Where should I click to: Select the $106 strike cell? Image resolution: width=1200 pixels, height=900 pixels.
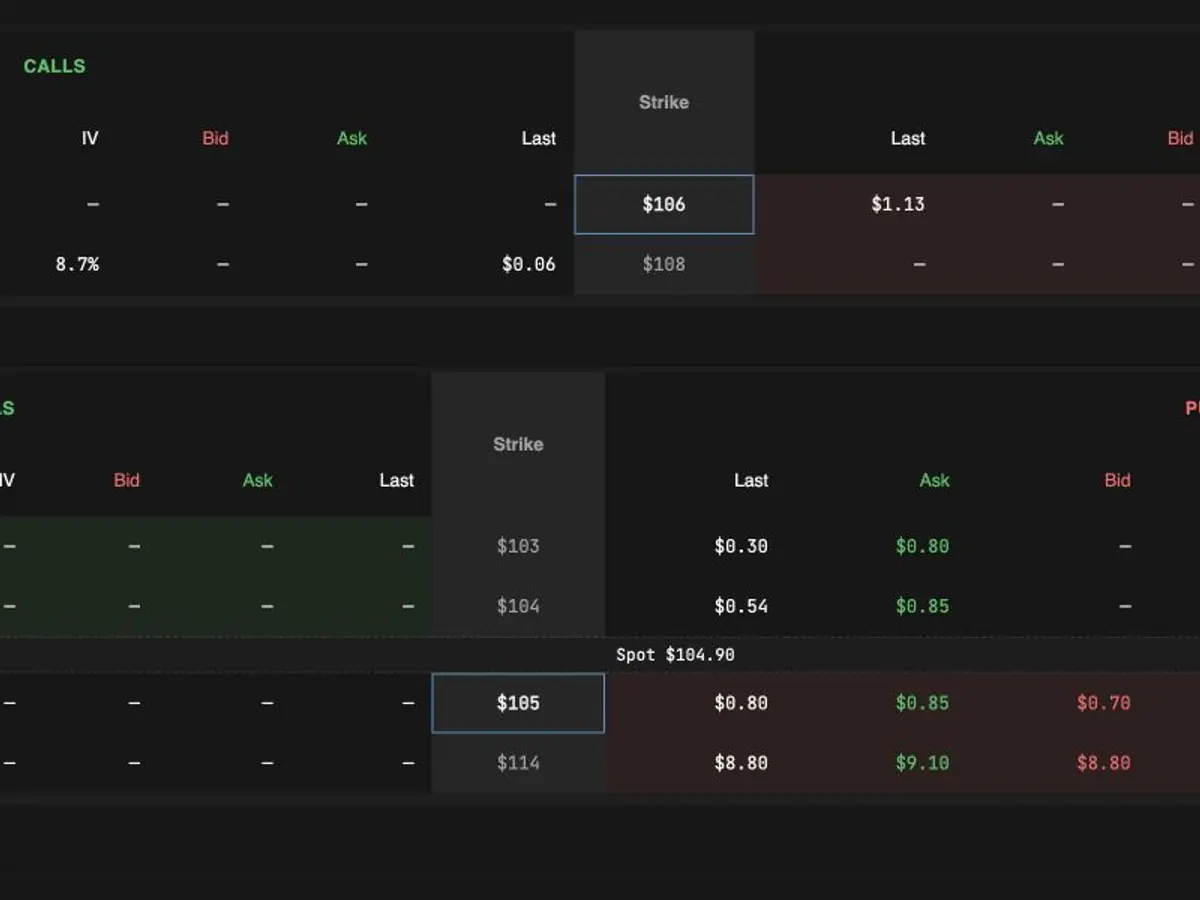pos(664,204)
